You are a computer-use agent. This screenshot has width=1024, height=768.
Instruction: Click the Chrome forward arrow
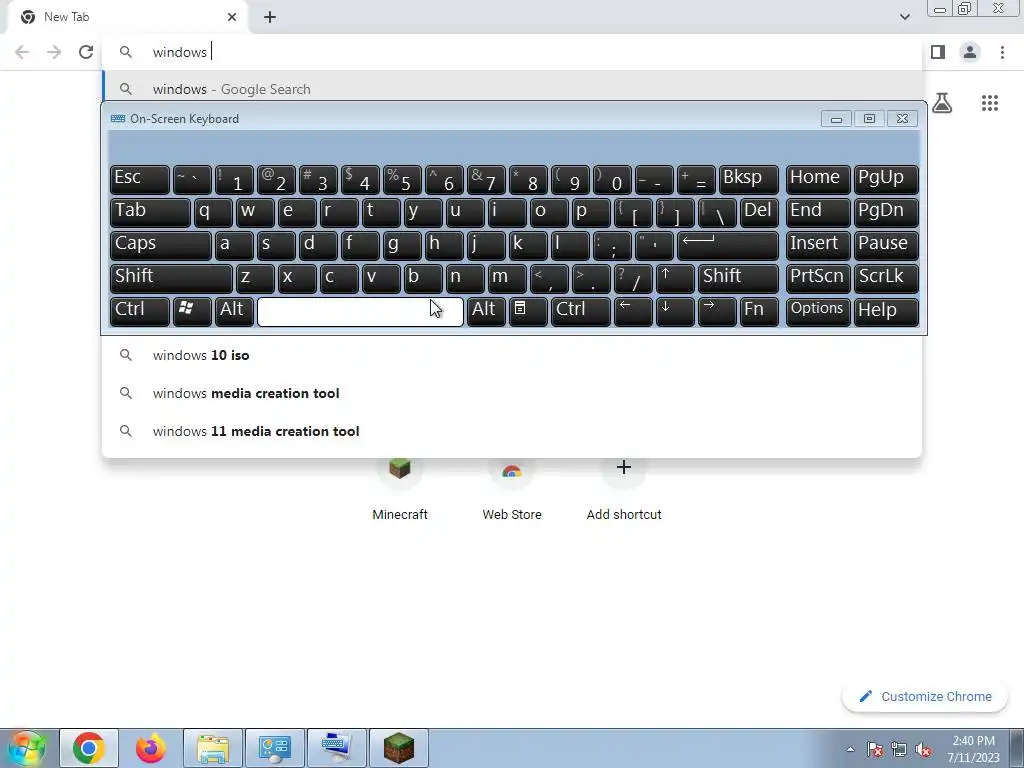54,52
